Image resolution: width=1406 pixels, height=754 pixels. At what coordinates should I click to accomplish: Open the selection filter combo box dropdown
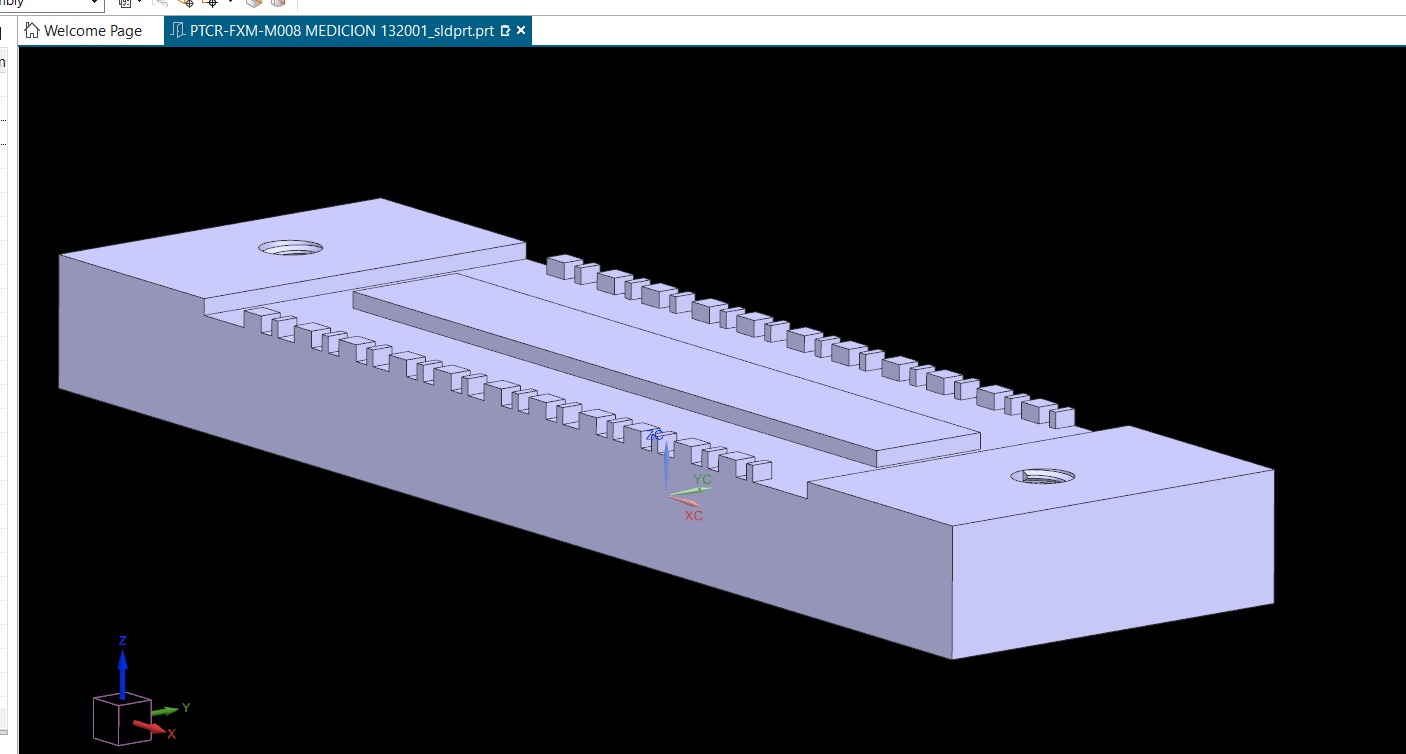pos(95,4)
